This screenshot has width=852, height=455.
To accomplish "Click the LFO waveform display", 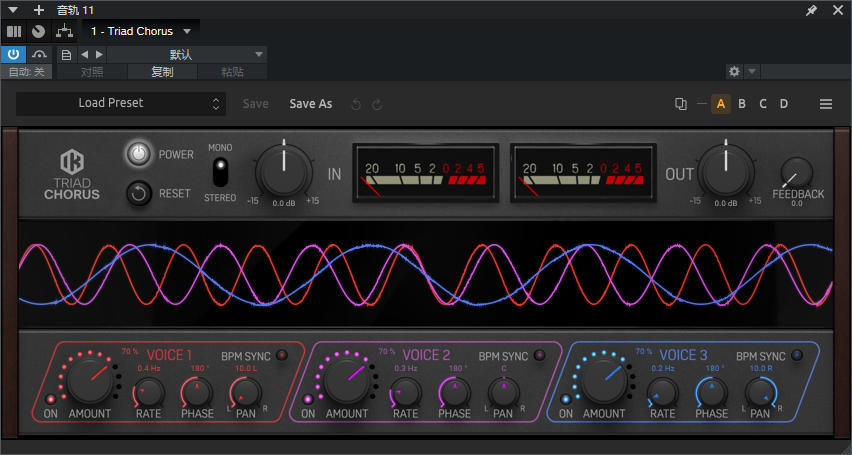I will 425,274.
